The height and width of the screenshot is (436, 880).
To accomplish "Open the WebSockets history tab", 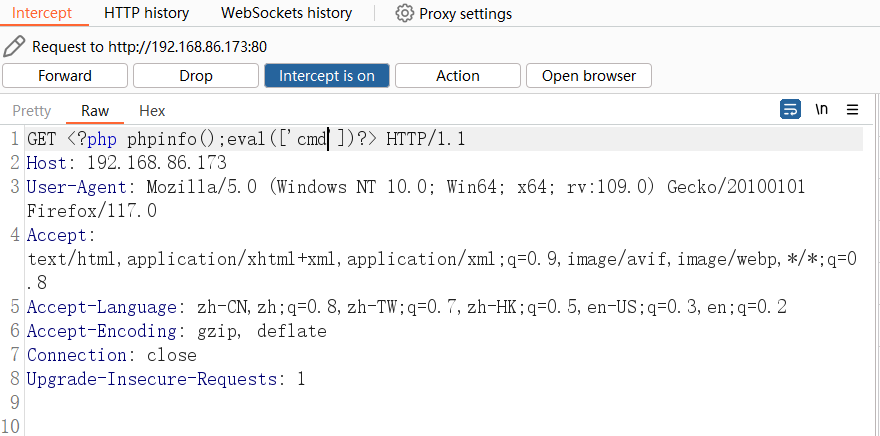I will [x=286, y=13].
